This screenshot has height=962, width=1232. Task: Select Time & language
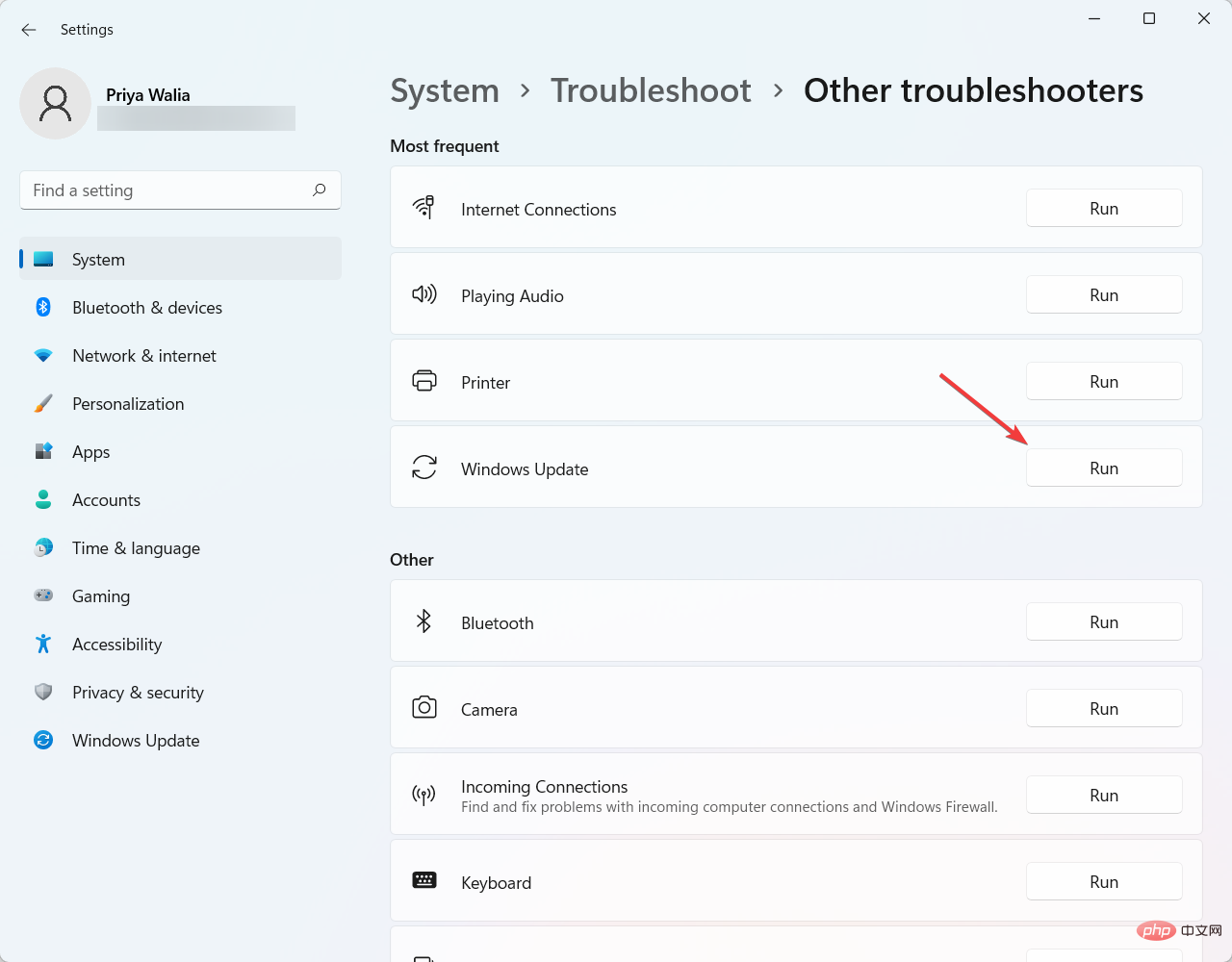click(x=181, y=547)
